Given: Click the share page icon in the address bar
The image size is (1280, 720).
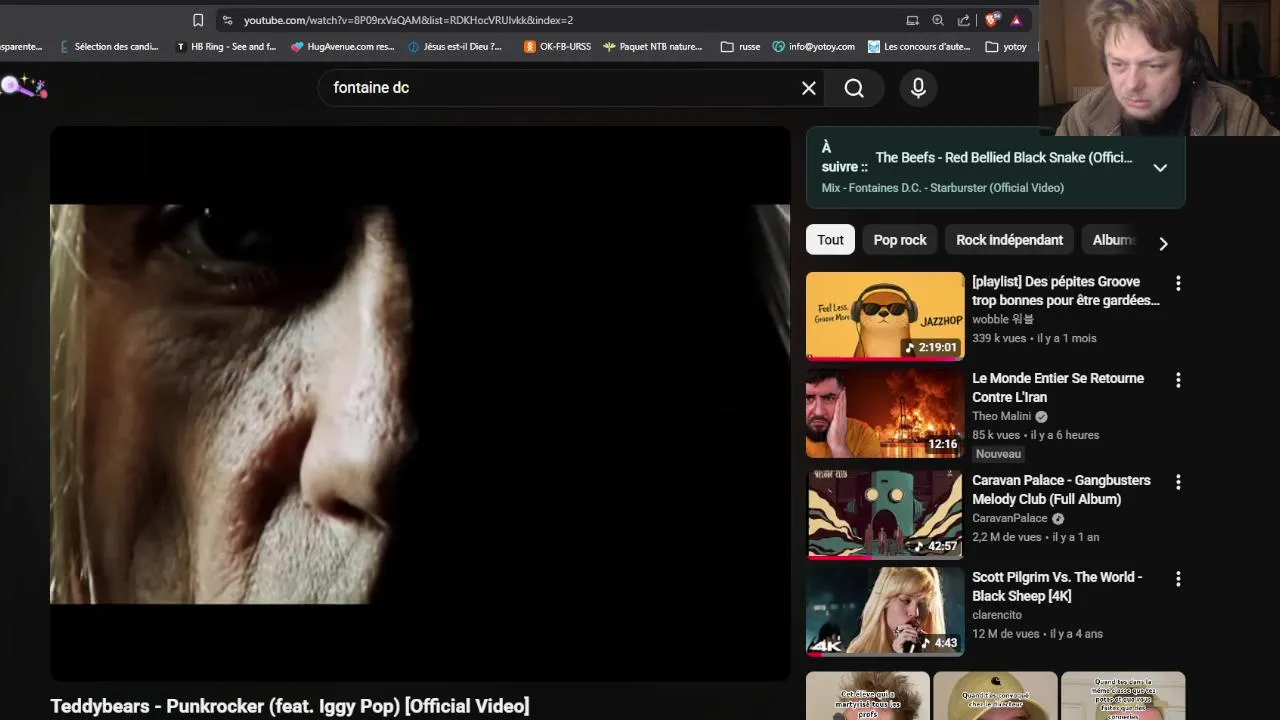Looking at the screenshot, I should point(964,20).
